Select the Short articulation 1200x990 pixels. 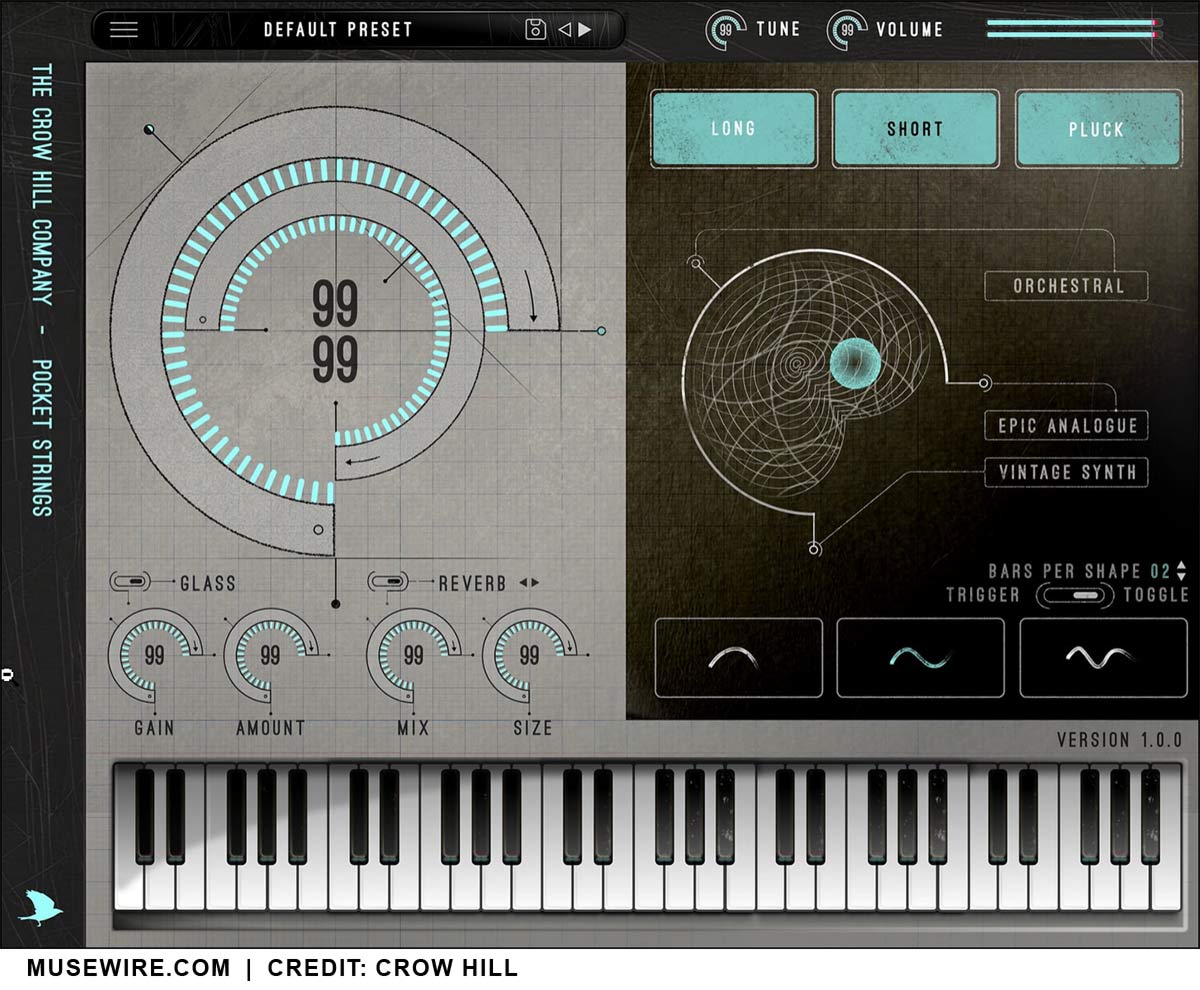(x=915, y=129)
